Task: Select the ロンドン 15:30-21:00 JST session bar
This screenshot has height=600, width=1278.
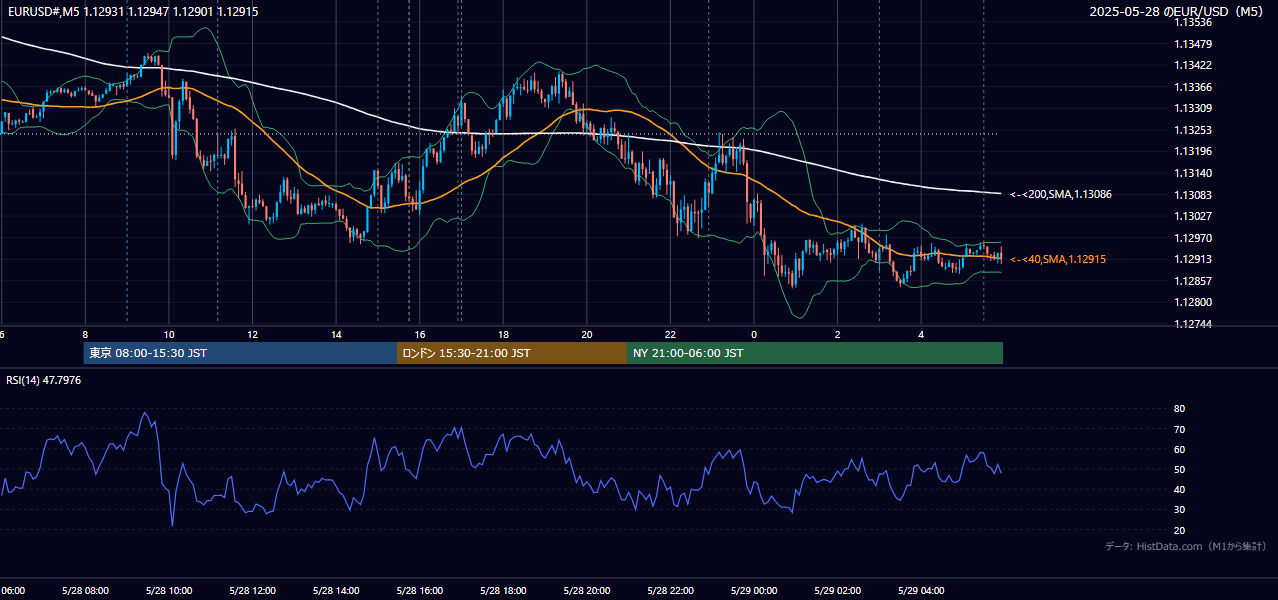Action: 512,353
